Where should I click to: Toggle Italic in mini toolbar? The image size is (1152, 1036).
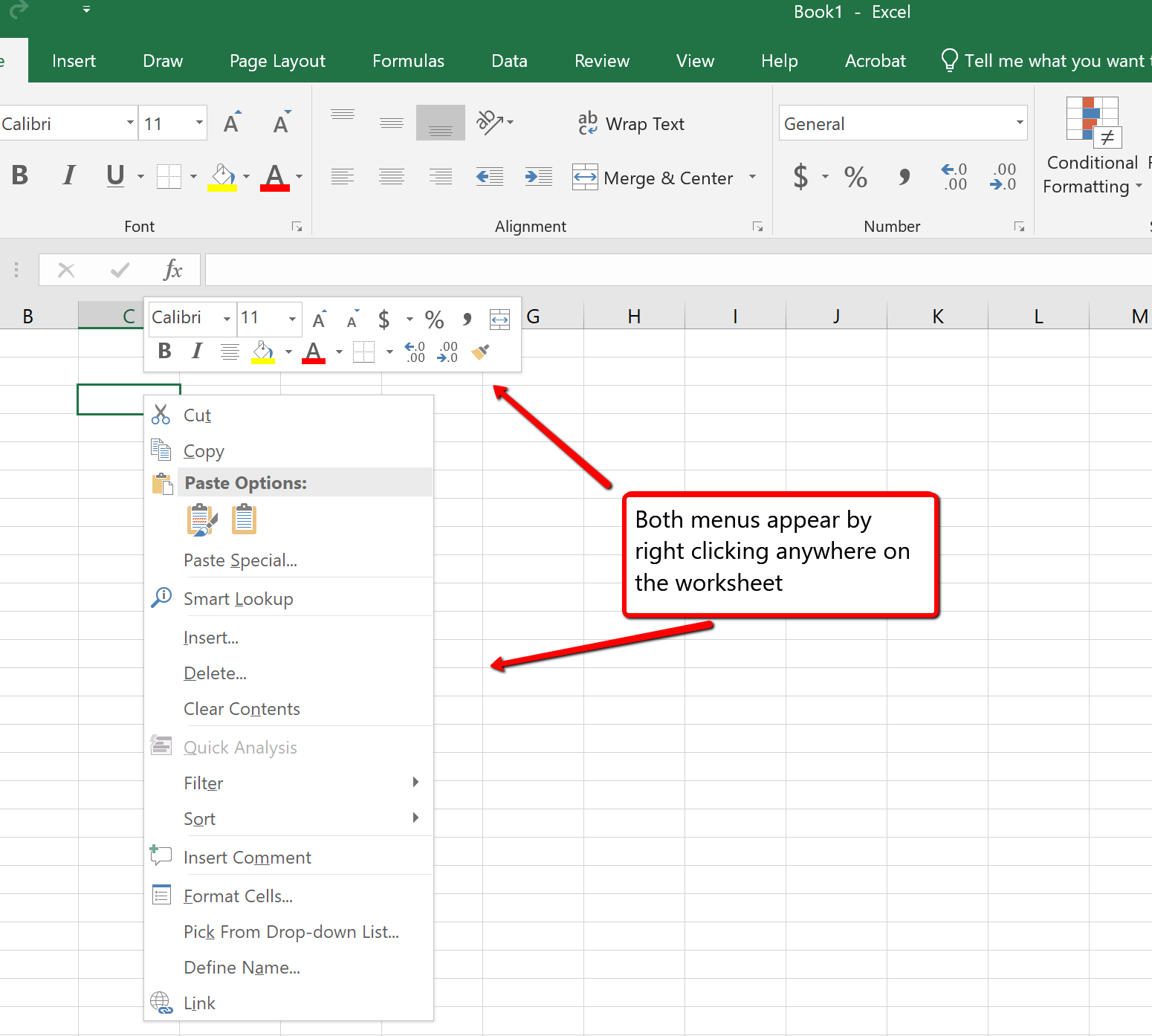point(197,351)
